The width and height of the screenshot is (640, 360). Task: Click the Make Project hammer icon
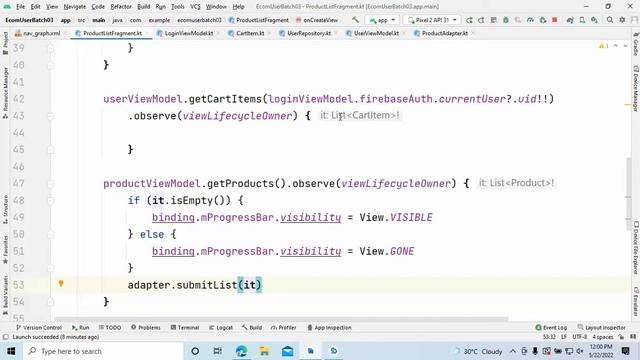coord(356,20)
